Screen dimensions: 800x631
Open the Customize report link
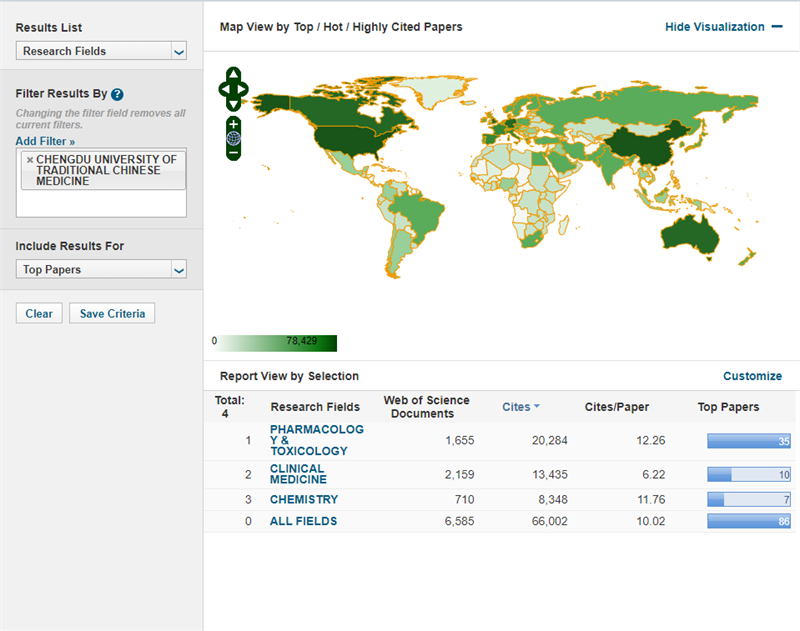pos(752,376)
